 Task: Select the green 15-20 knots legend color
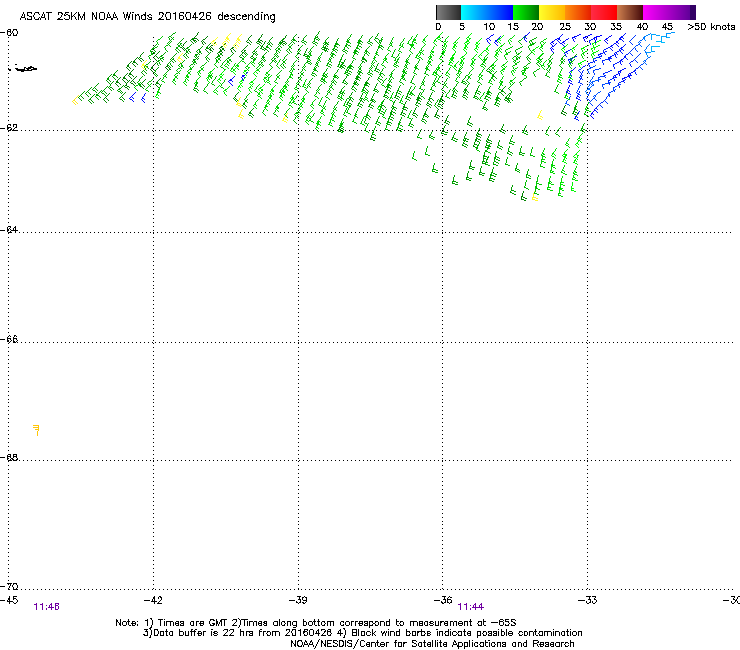point(526,12)
